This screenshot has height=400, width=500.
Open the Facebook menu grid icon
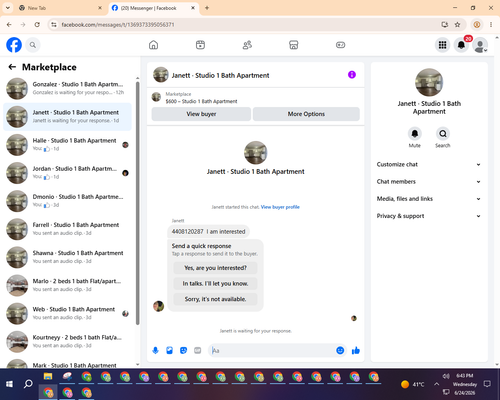tap(442, 45)
